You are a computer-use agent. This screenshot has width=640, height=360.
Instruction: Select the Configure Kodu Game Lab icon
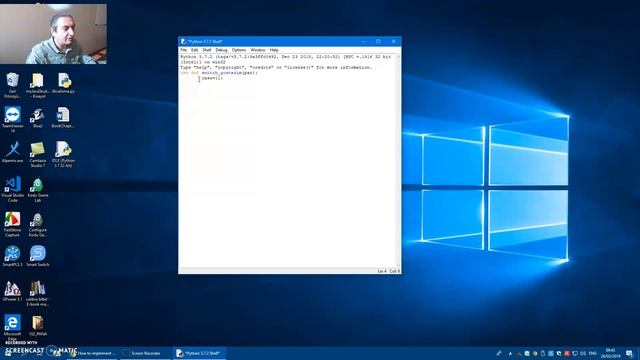click(38, 224)
